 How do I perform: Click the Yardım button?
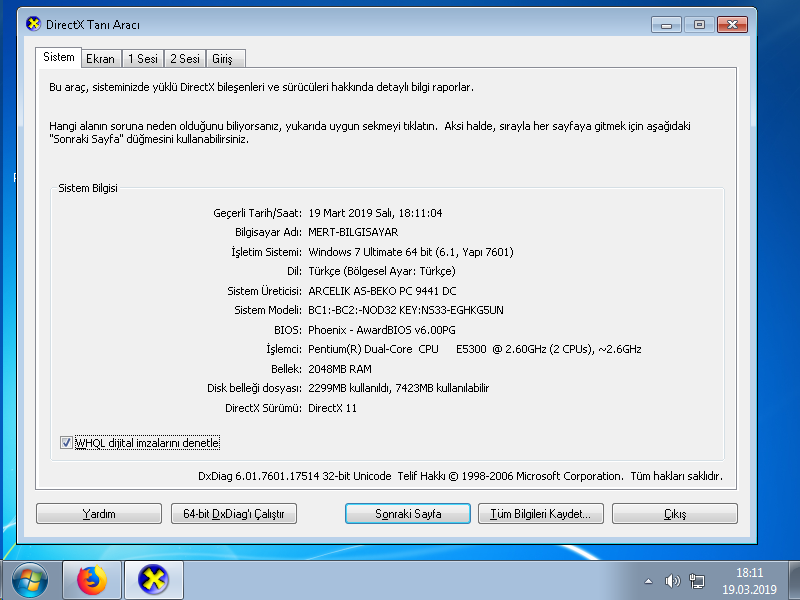(99, 514)
